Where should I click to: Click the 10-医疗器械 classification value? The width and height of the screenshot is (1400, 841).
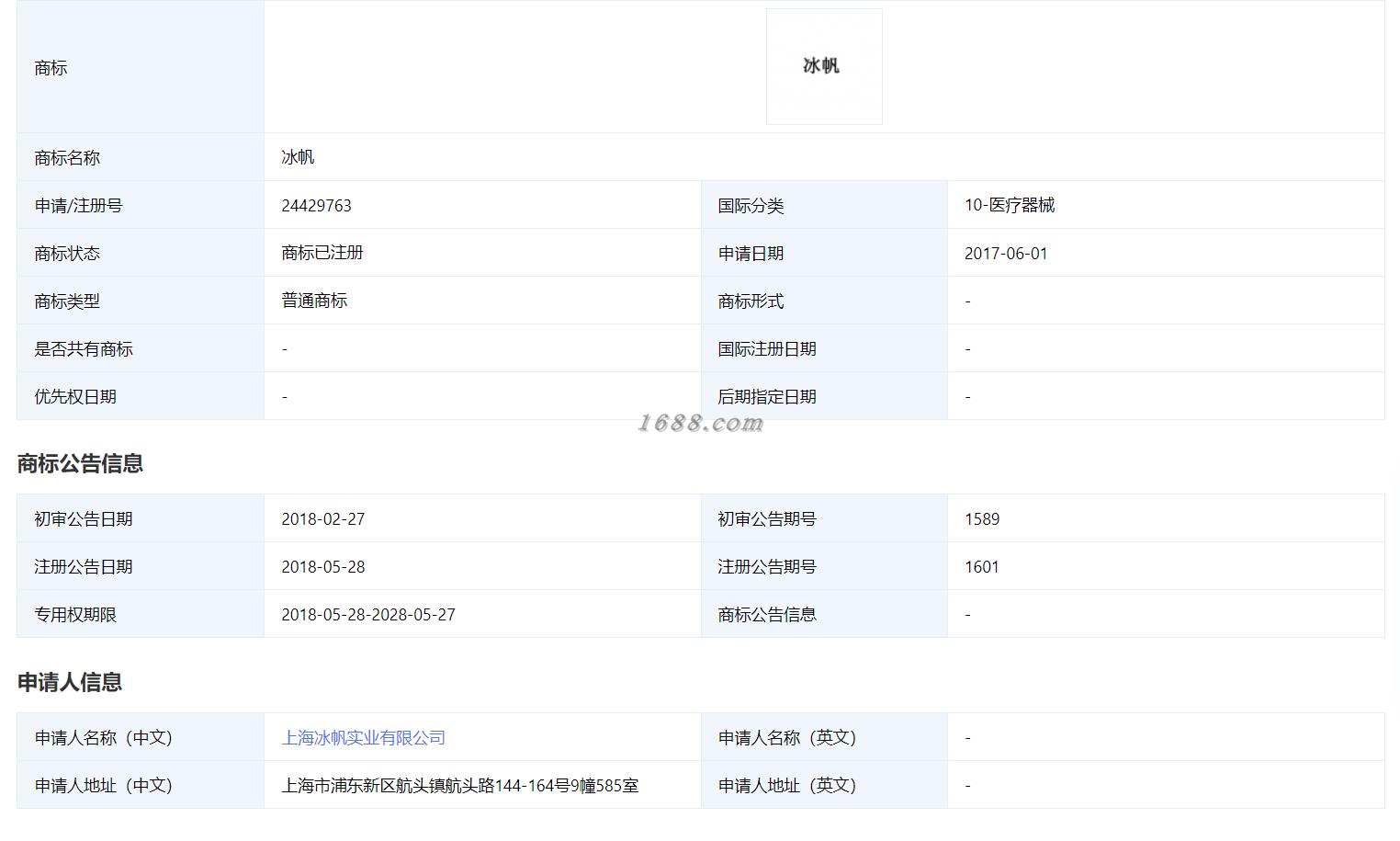click(x=1010, y=205)
